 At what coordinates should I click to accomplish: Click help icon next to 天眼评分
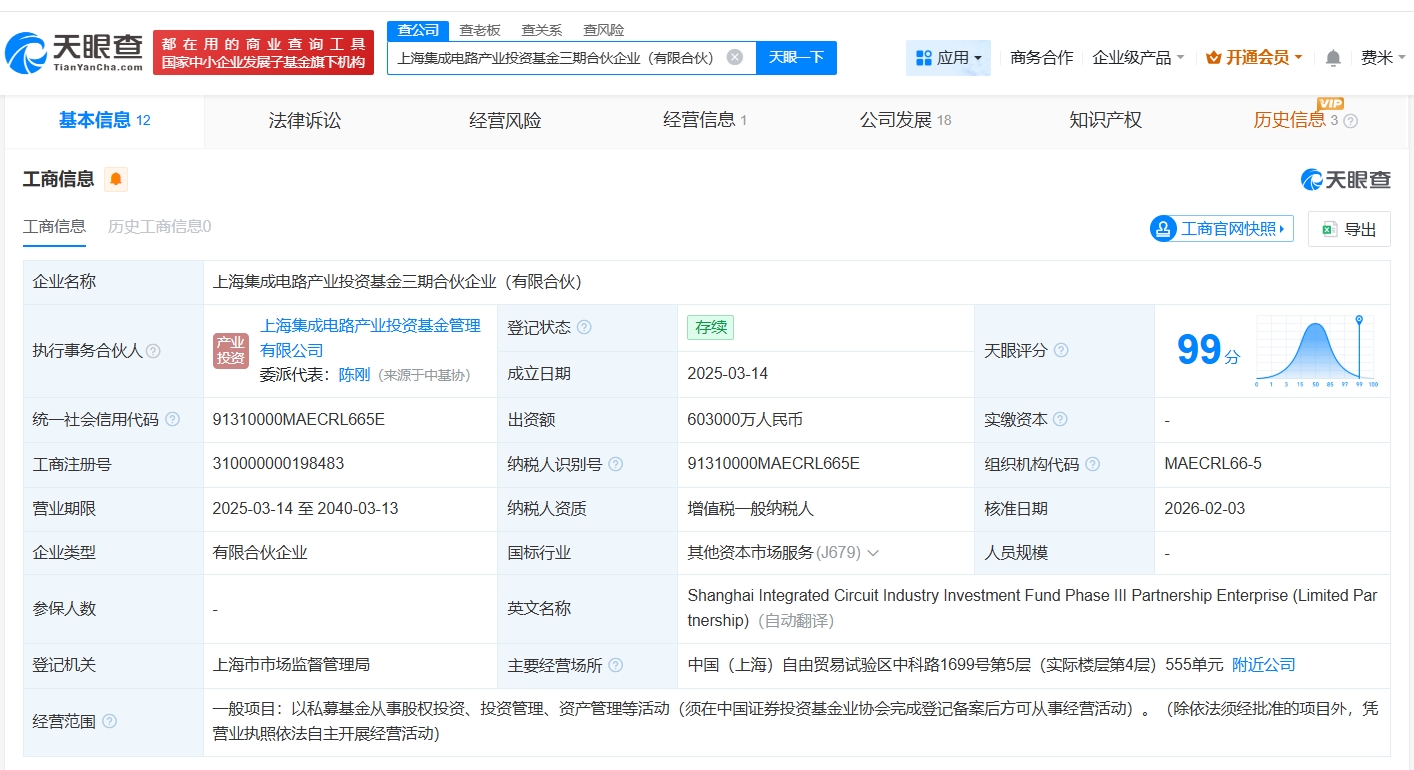click(1061, 350)
